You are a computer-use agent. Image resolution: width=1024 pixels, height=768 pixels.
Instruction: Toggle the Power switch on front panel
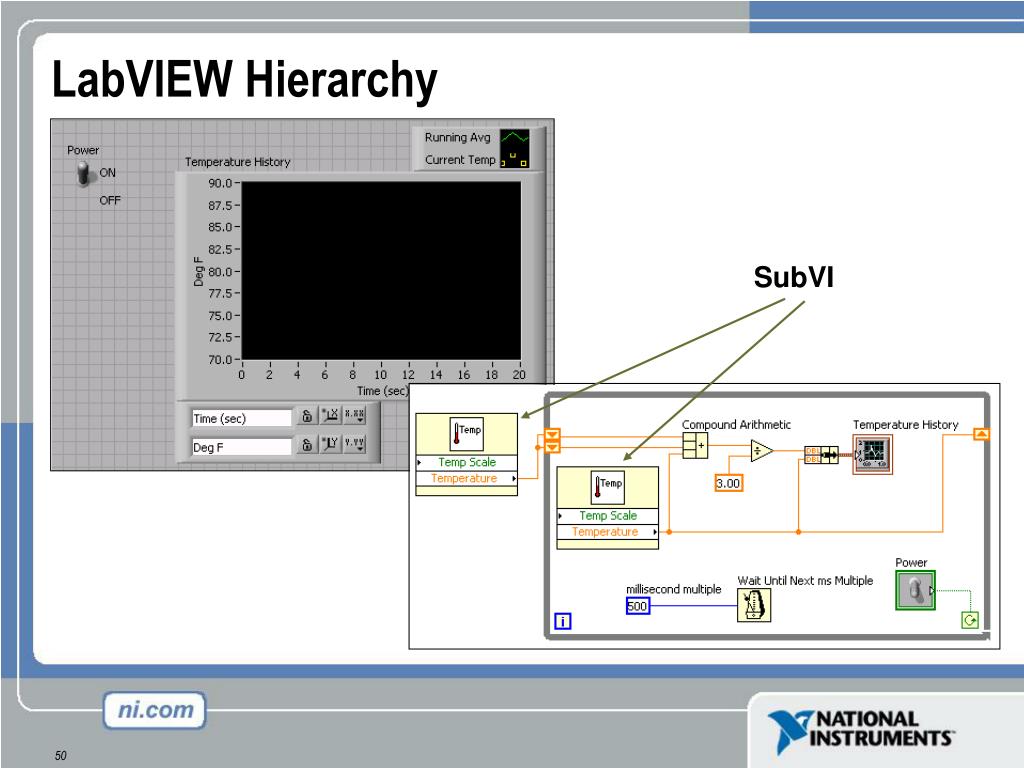(x=84, y=174)
